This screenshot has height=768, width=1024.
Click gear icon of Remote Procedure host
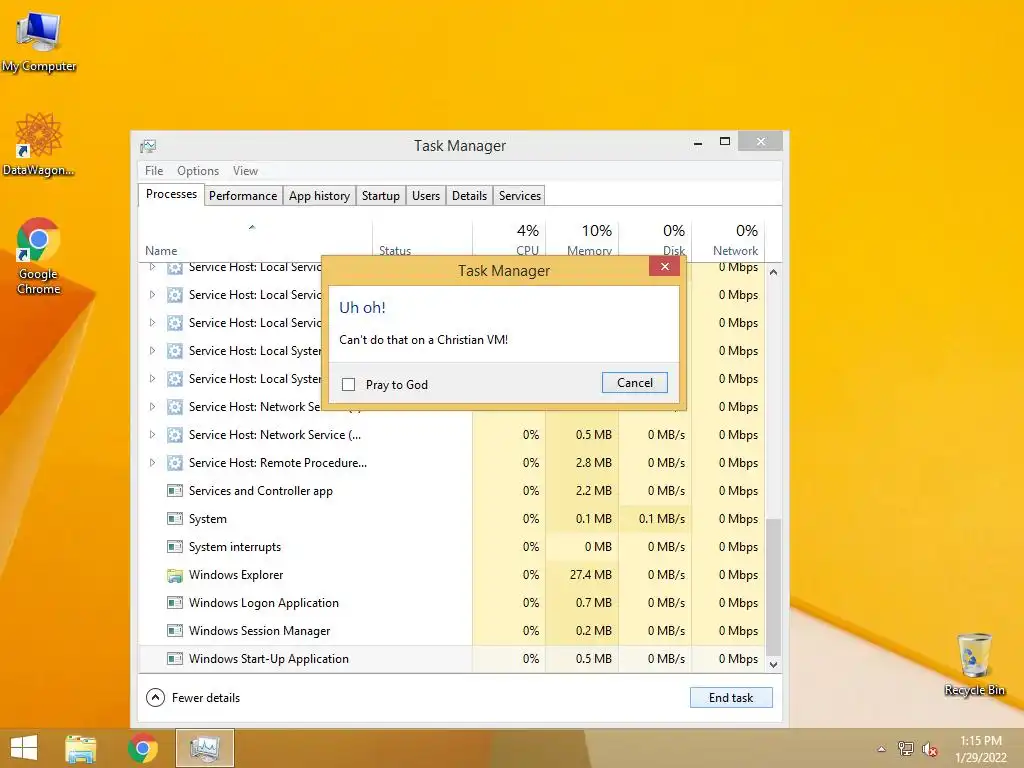coord(174,463)
